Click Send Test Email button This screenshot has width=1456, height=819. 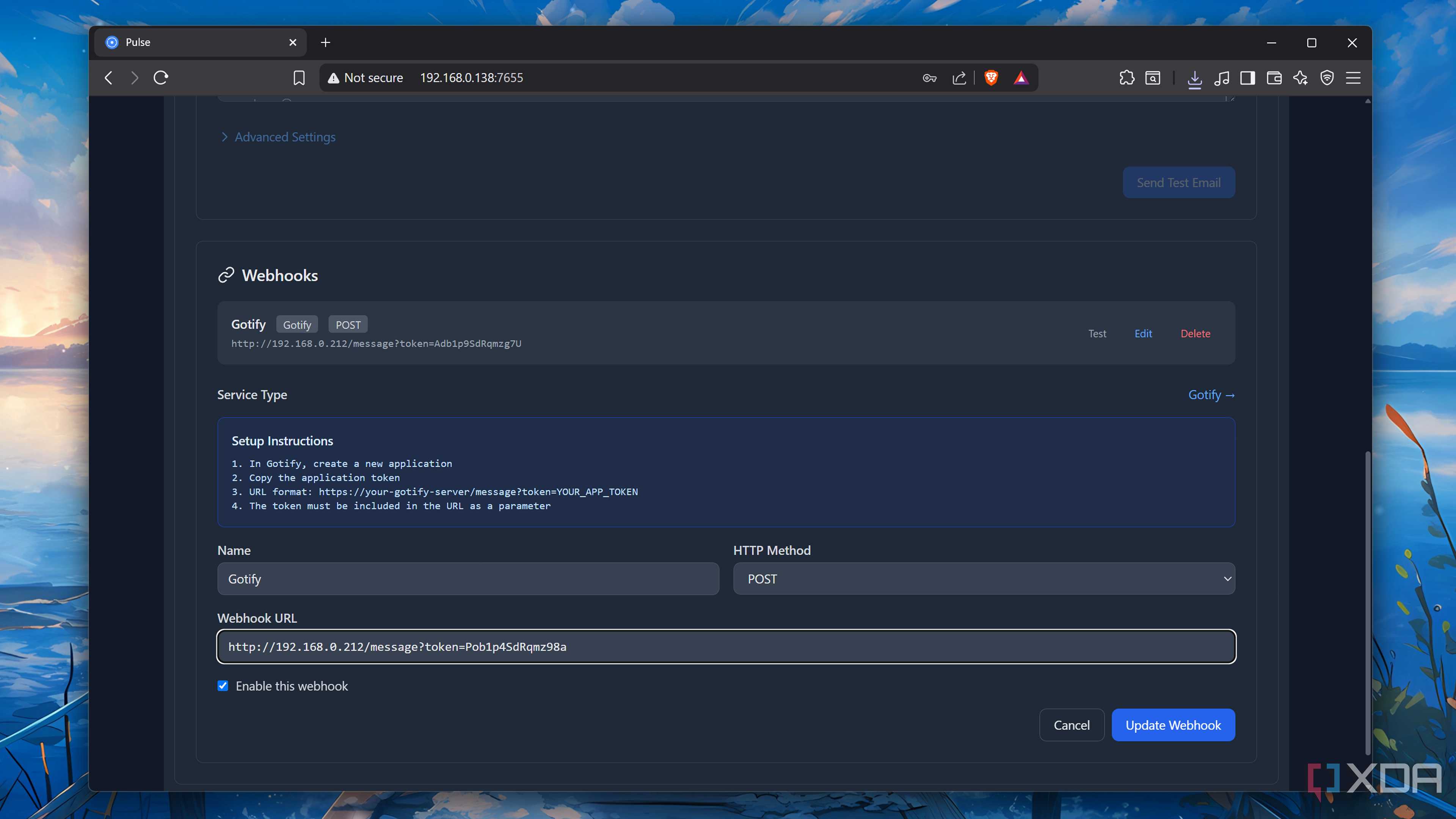click(1178, 182)
